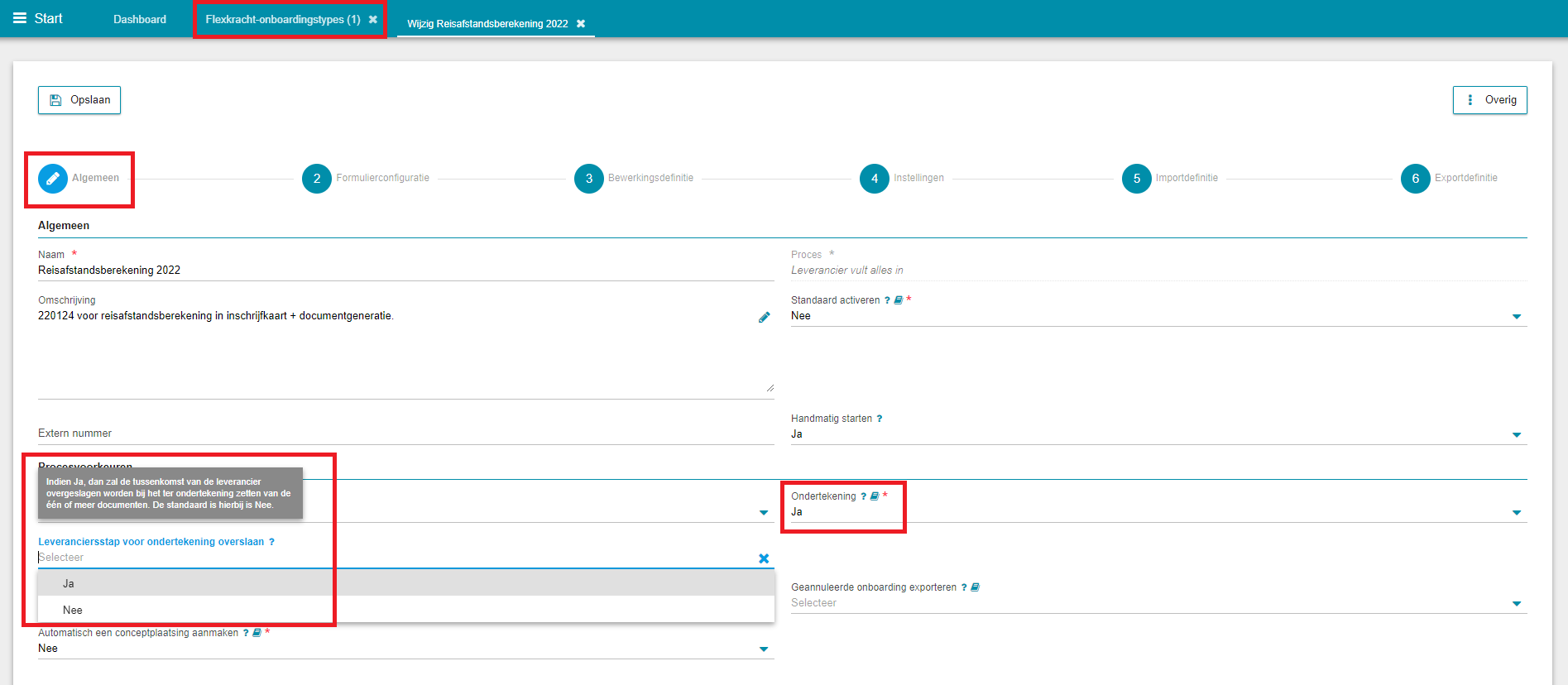Show help for Handmatig starten
The width and height of the screenshot is (1568, 685).
pyautogui.click(x=880, y=419)
